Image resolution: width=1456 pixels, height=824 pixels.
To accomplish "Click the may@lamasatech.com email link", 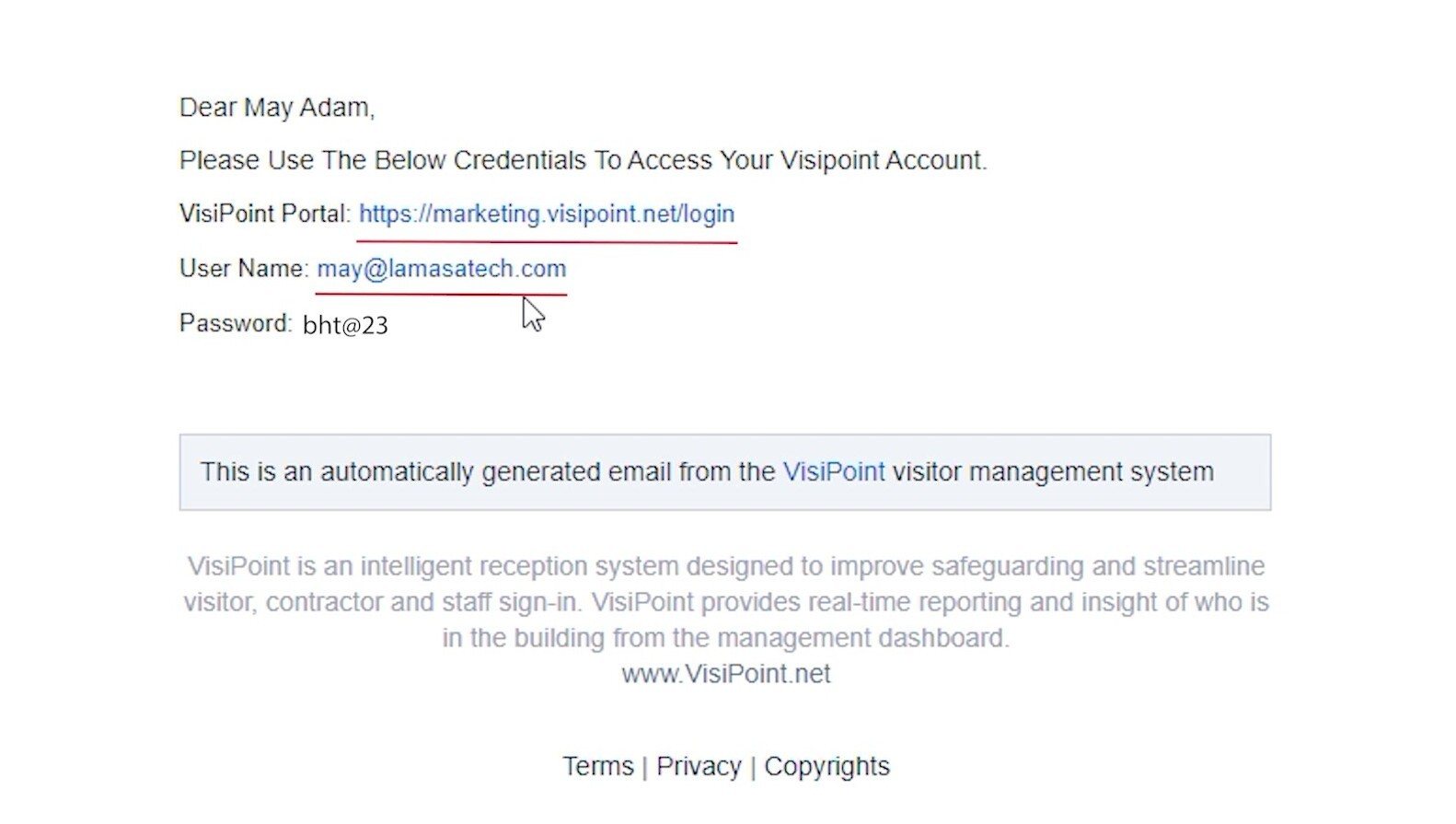I will [x=442, y=269].
